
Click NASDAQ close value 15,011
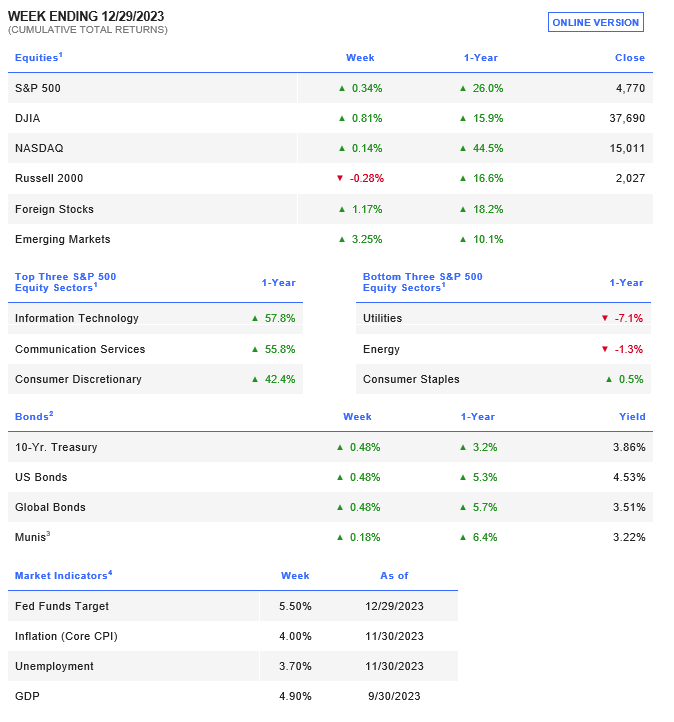tap(627, 148)
